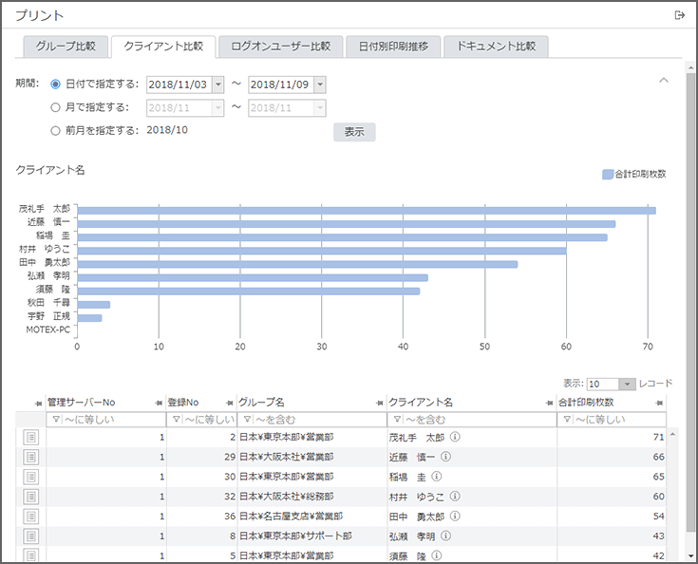Sort by 合計印刷枚数 column header
The height and width of the screenshot is (564, 698).
point(586,402)
